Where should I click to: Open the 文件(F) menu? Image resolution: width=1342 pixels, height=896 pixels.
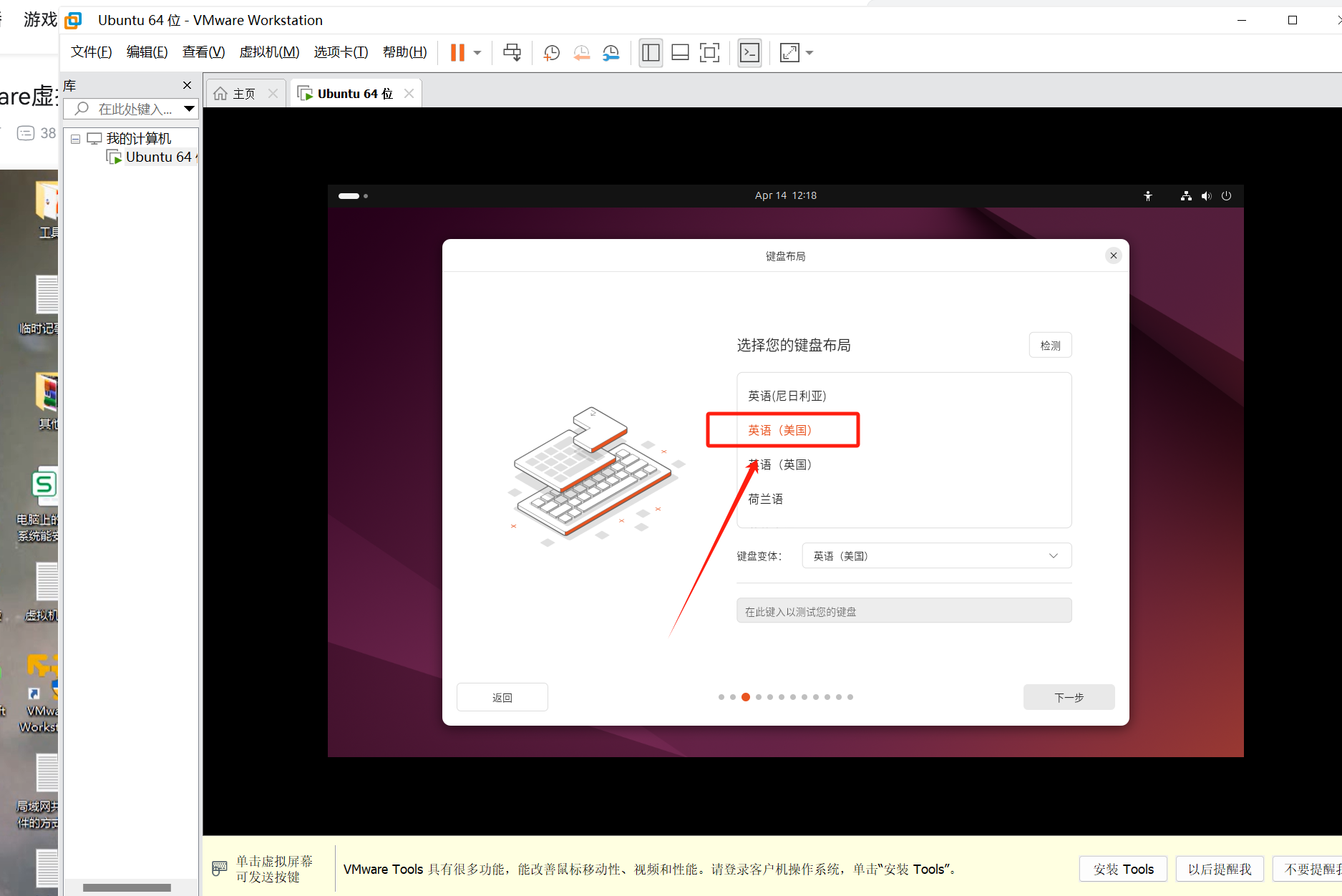[x=92, y=52]
